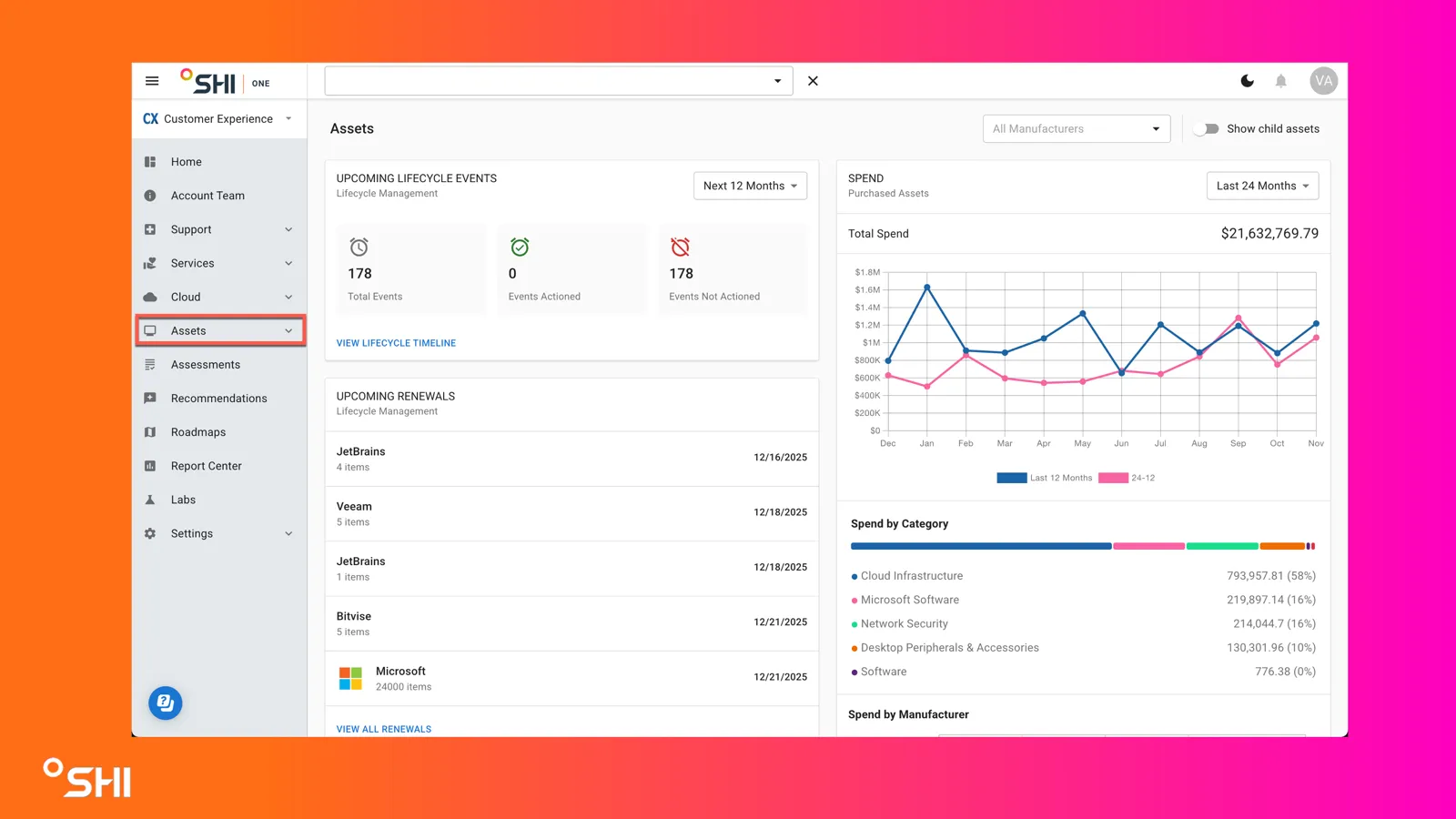Click the SHI ONE logo
This screenshot has width=1456, height=819.
225,82
